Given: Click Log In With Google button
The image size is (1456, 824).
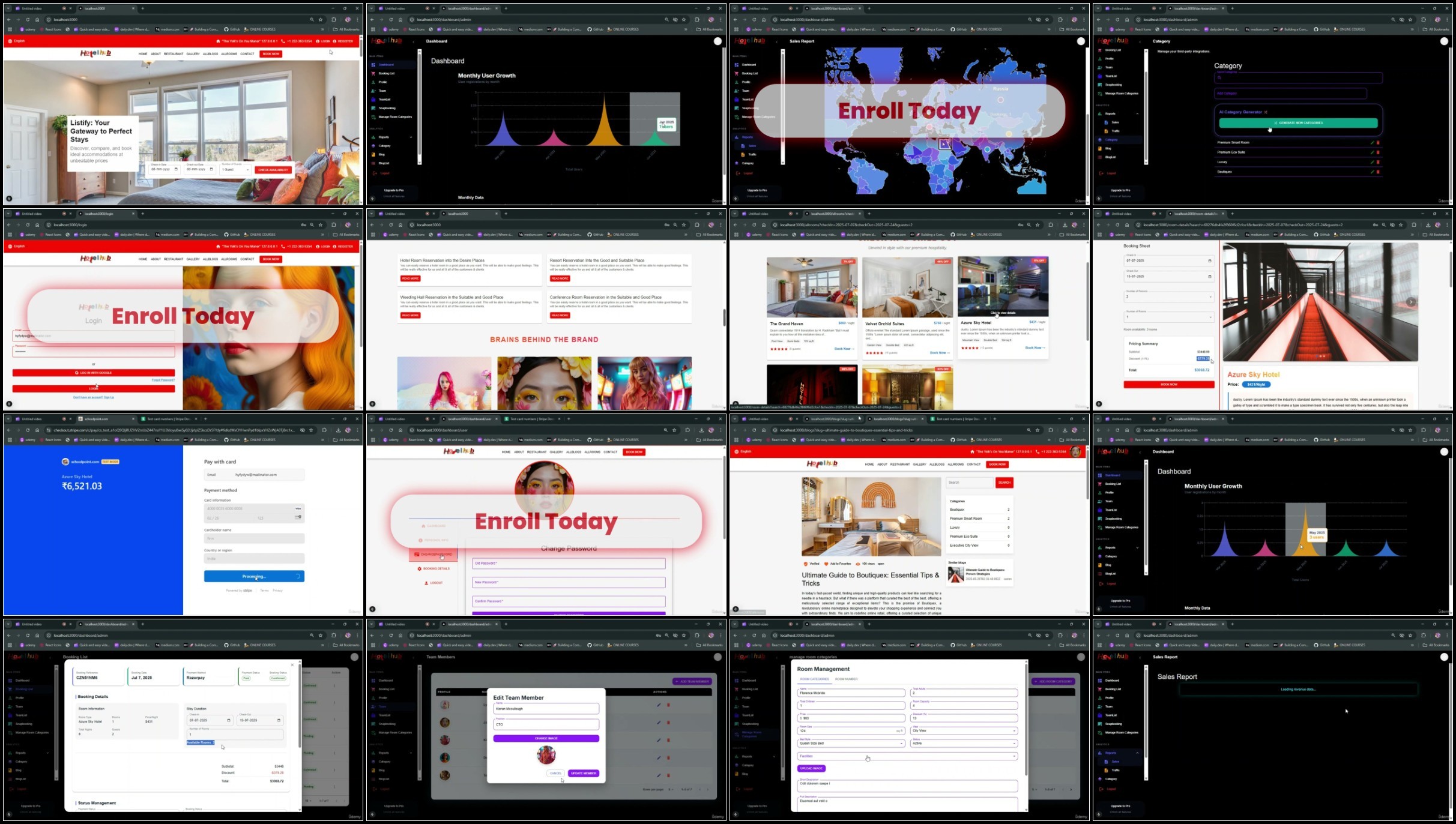Looking at the screenshot, I should (94, 373).
